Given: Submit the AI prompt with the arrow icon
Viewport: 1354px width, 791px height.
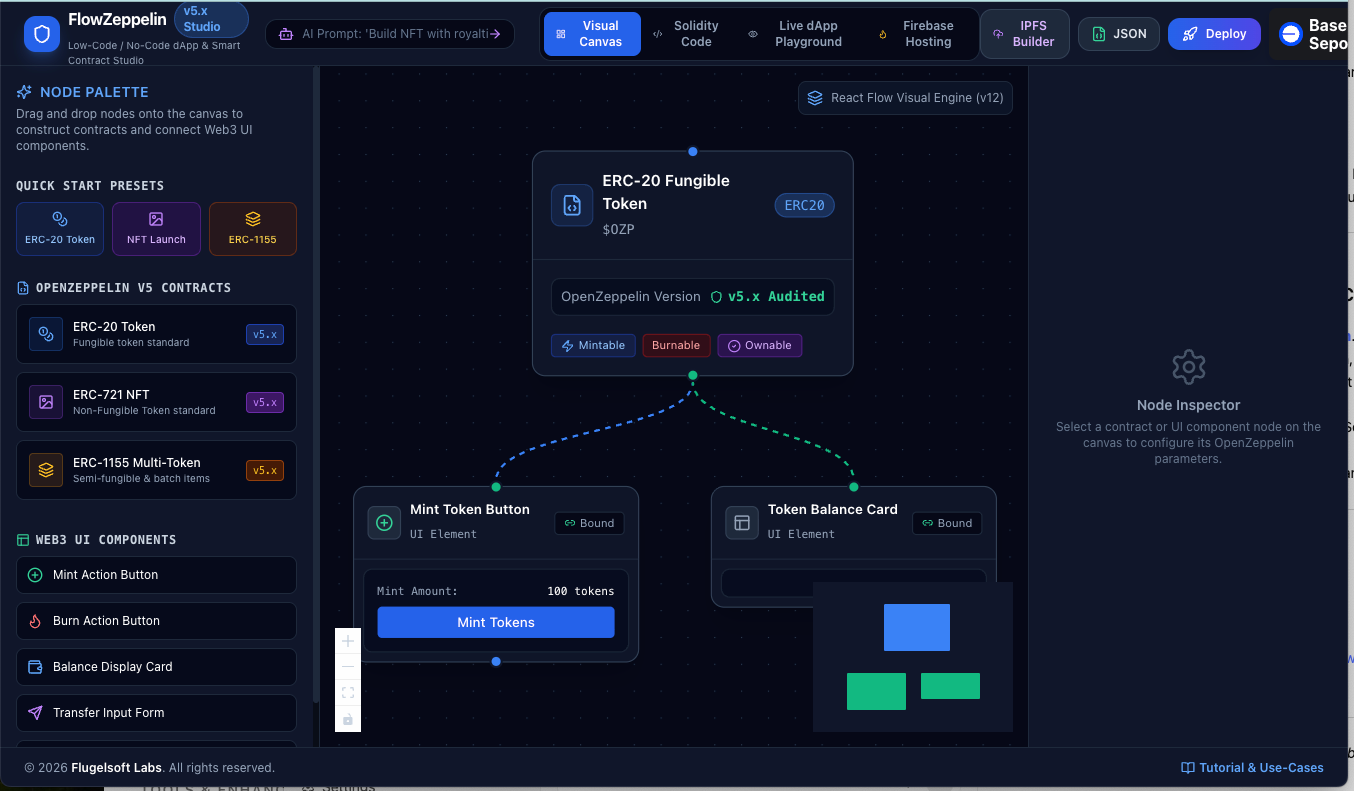Looking at the screenshot, I should pyautogui.click(x=494, y=34).
